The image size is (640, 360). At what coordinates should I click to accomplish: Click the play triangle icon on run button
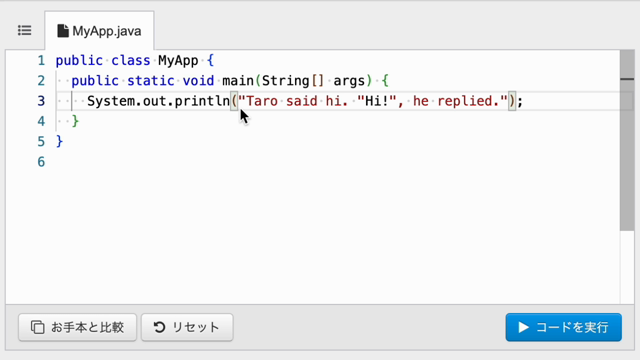click(523, 327)
